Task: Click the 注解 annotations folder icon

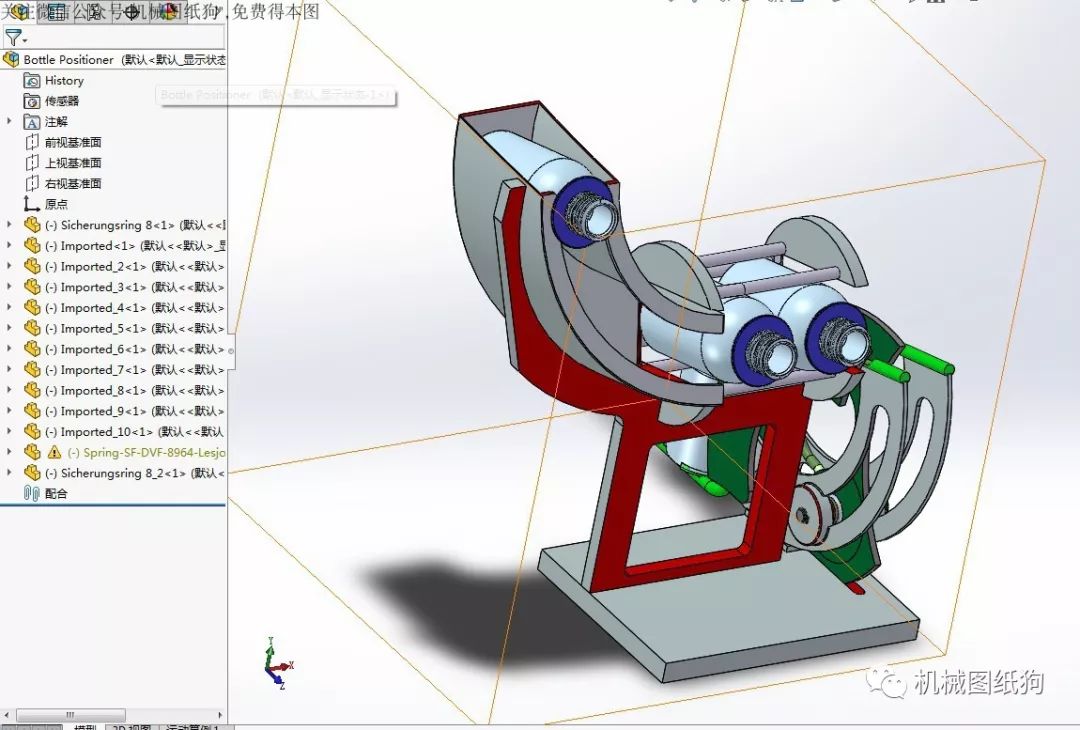Action: [x=32, y=122]
